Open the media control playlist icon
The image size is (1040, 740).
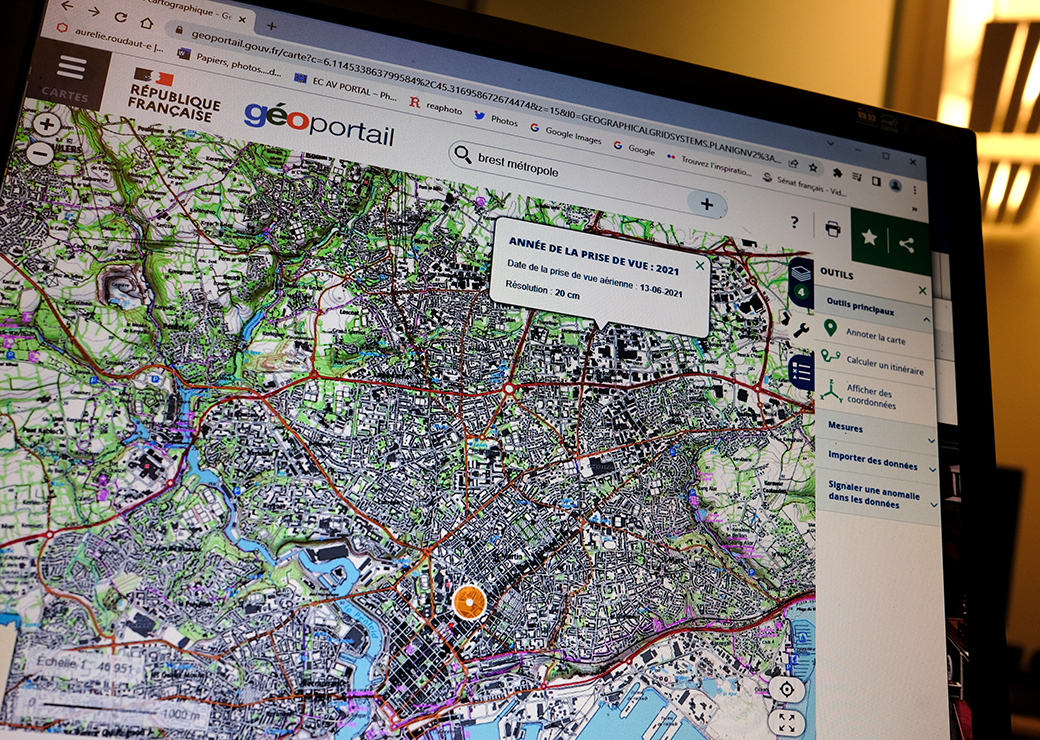click(x=857, y=177)
